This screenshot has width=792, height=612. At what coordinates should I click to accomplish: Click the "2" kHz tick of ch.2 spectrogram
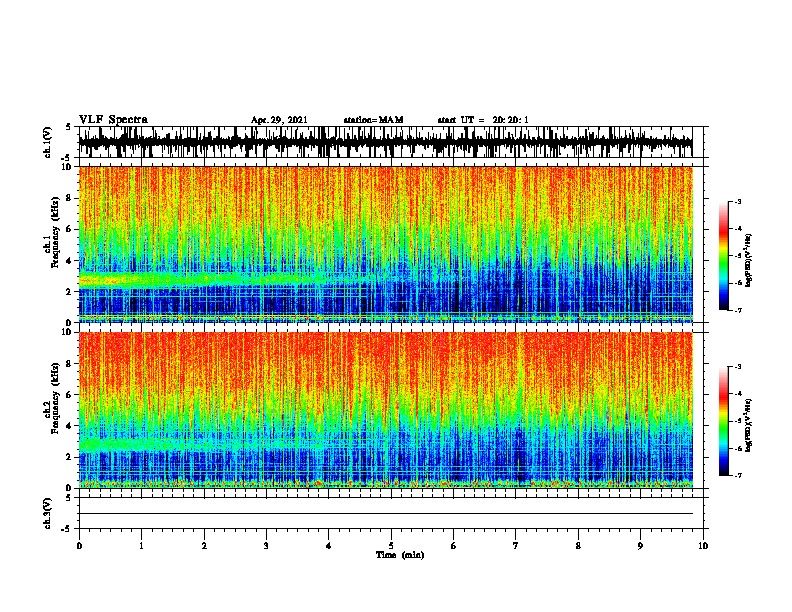point(70,457)
